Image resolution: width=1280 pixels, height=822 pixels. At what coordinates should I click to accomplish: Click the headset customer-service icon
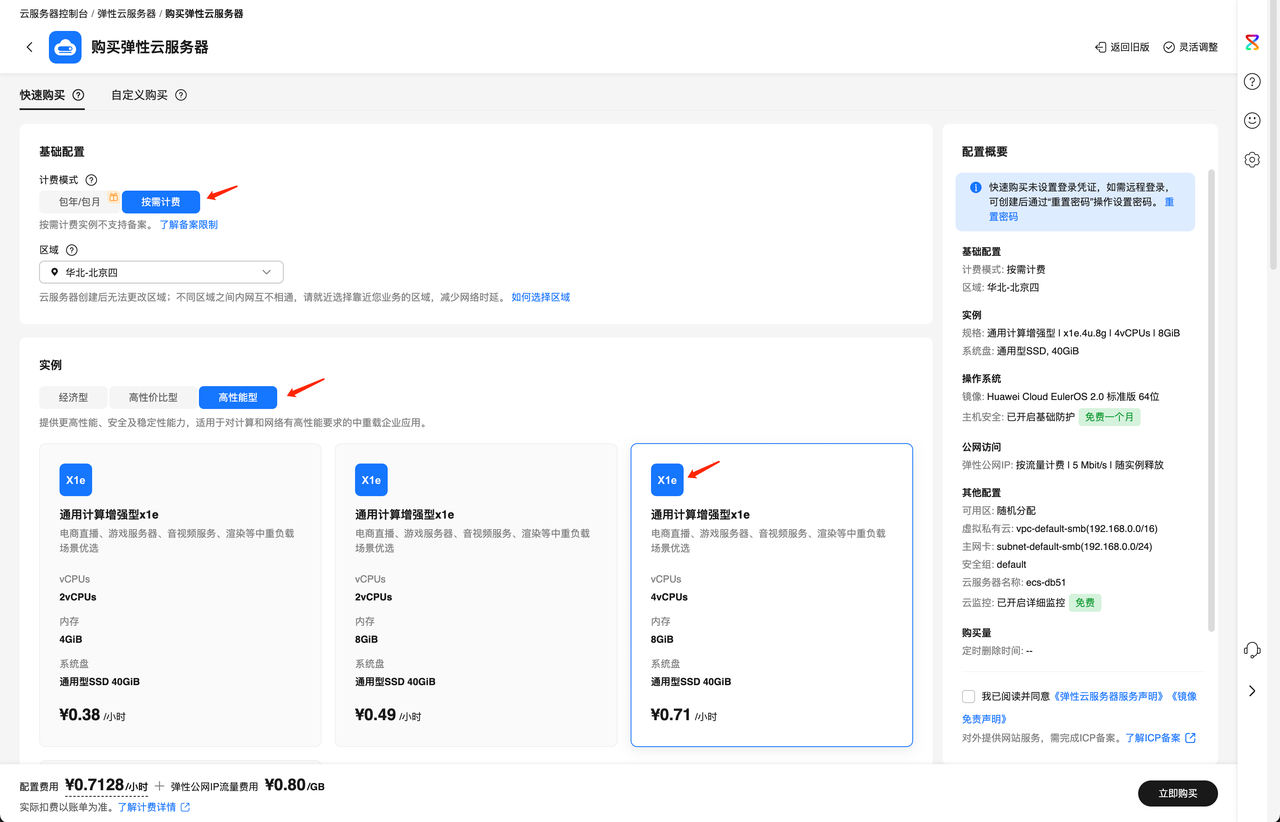pyautogui.click(x=1251, y=649)
